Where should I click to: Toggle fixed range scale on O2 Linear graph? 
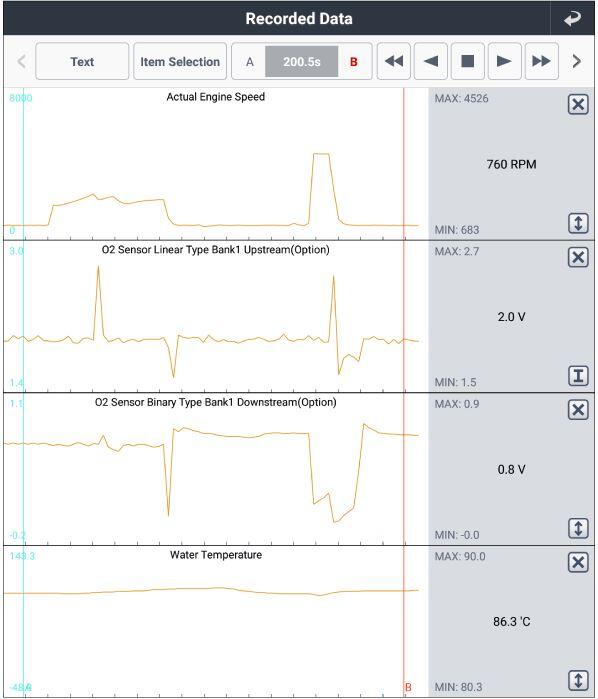point(578,376)
